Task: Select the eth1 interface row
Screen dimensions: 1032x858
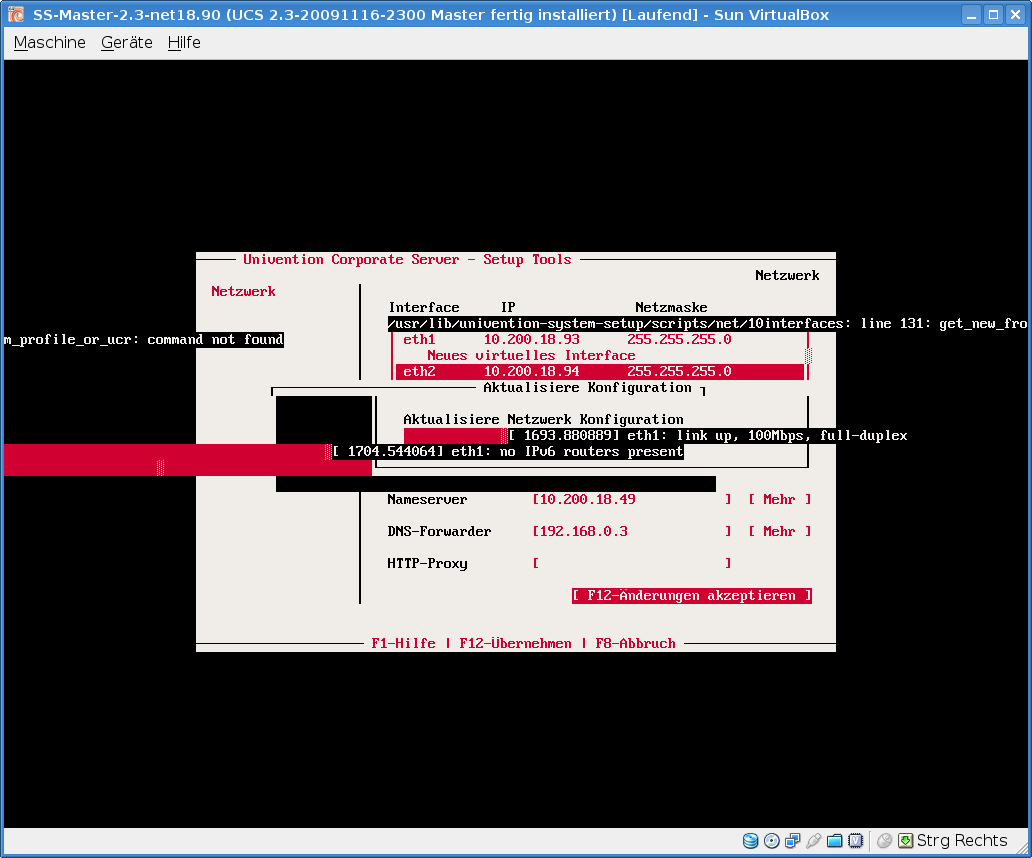Action: pyautogui.click(x=598, y=340)
